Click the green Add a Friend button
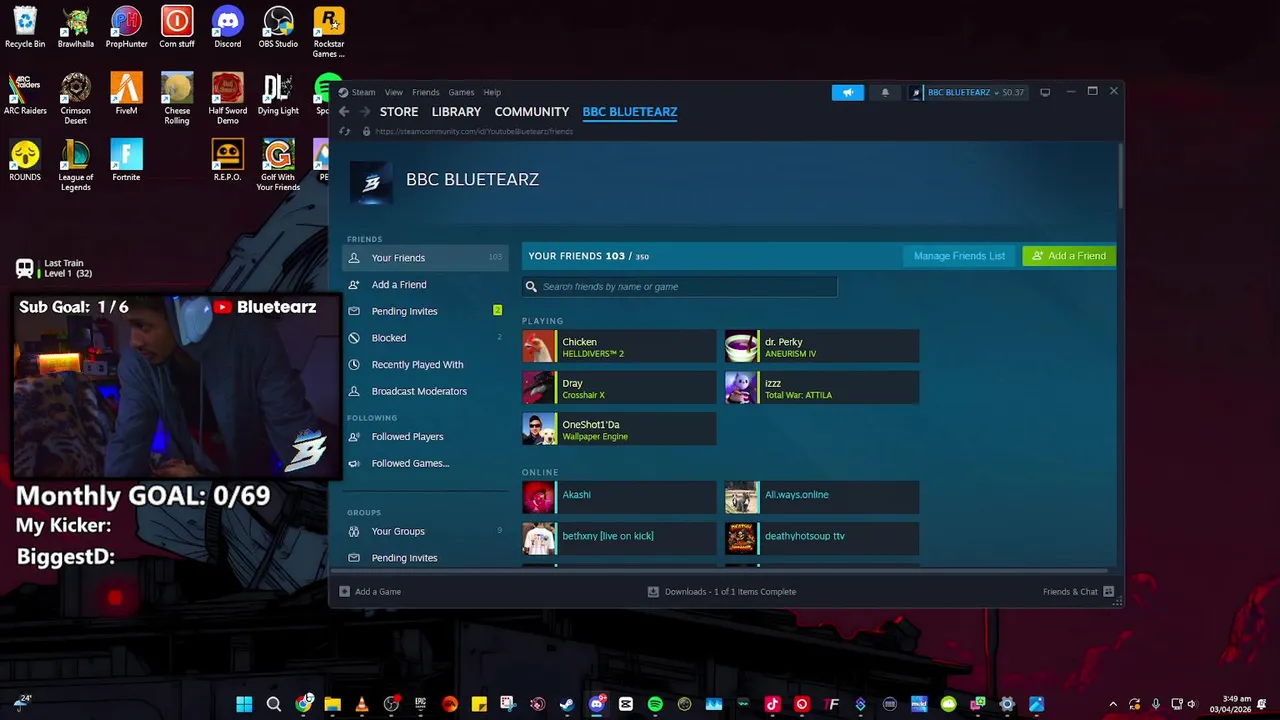The image size is (1280, 720). [x=1069, y=256]
